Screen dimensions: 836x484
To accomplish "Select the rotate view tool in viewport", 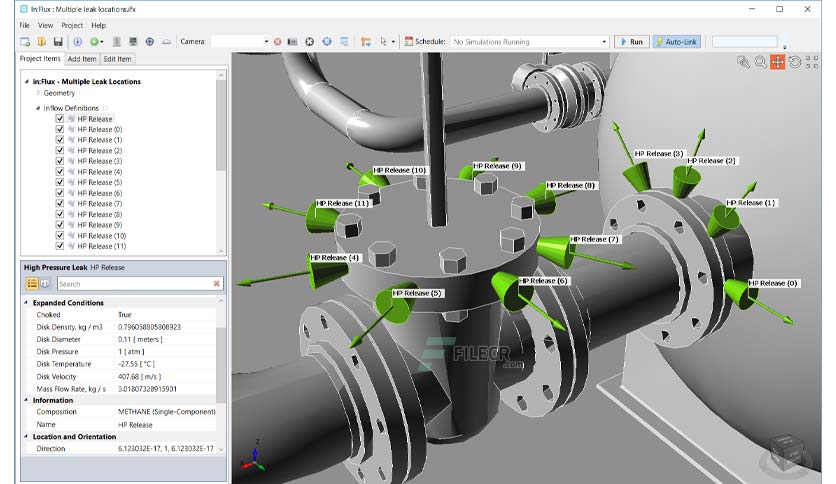I will pyautogui.click(x=795, y=62).
